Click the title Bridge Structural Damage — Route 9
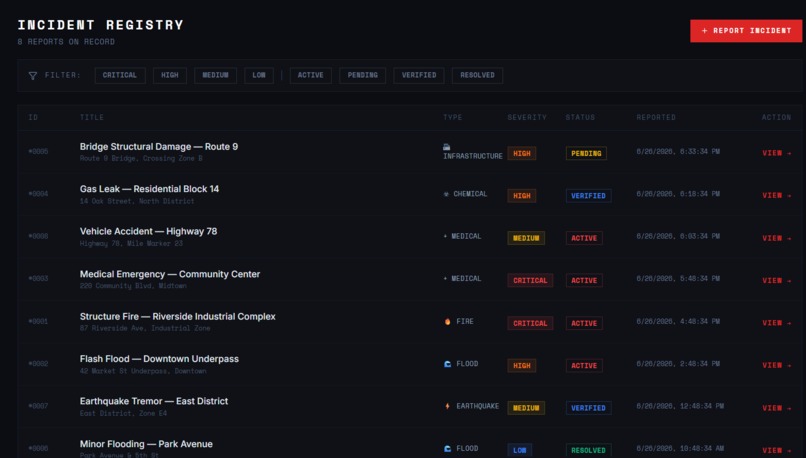This screenshot has height=458, width=806. pyautogui.click(x=159, y=146)
